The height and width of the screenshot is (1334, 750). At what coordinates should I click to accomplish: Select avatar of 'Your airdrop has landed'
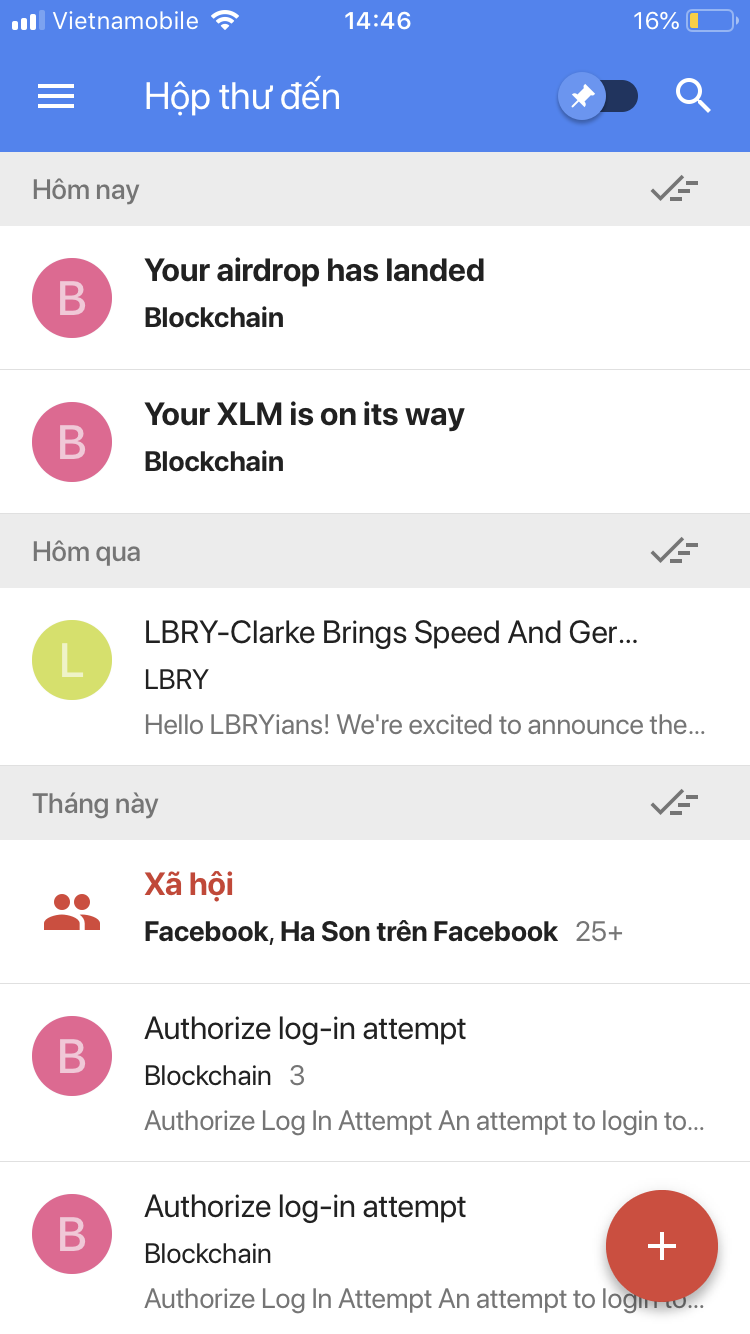(72, 298)
